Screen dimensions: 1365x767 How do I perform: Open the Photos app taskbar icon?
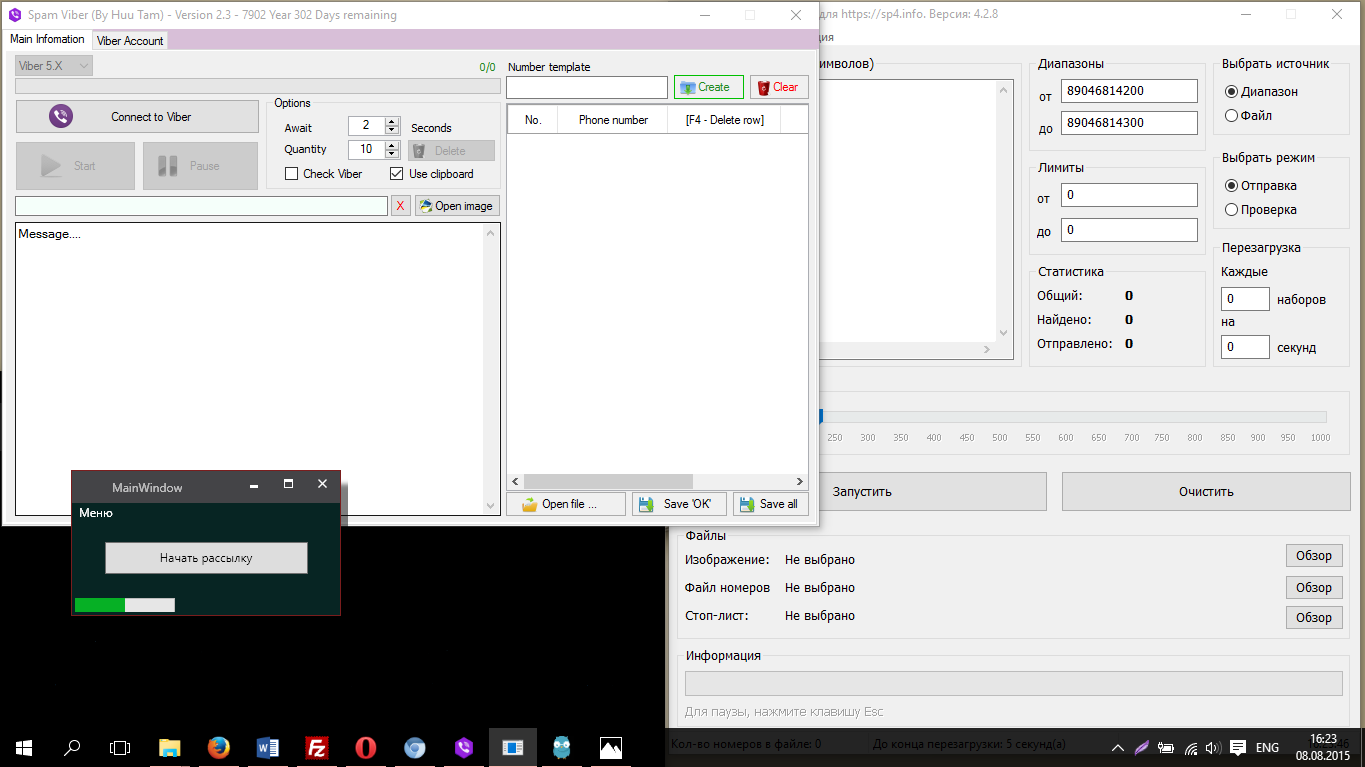611,747
